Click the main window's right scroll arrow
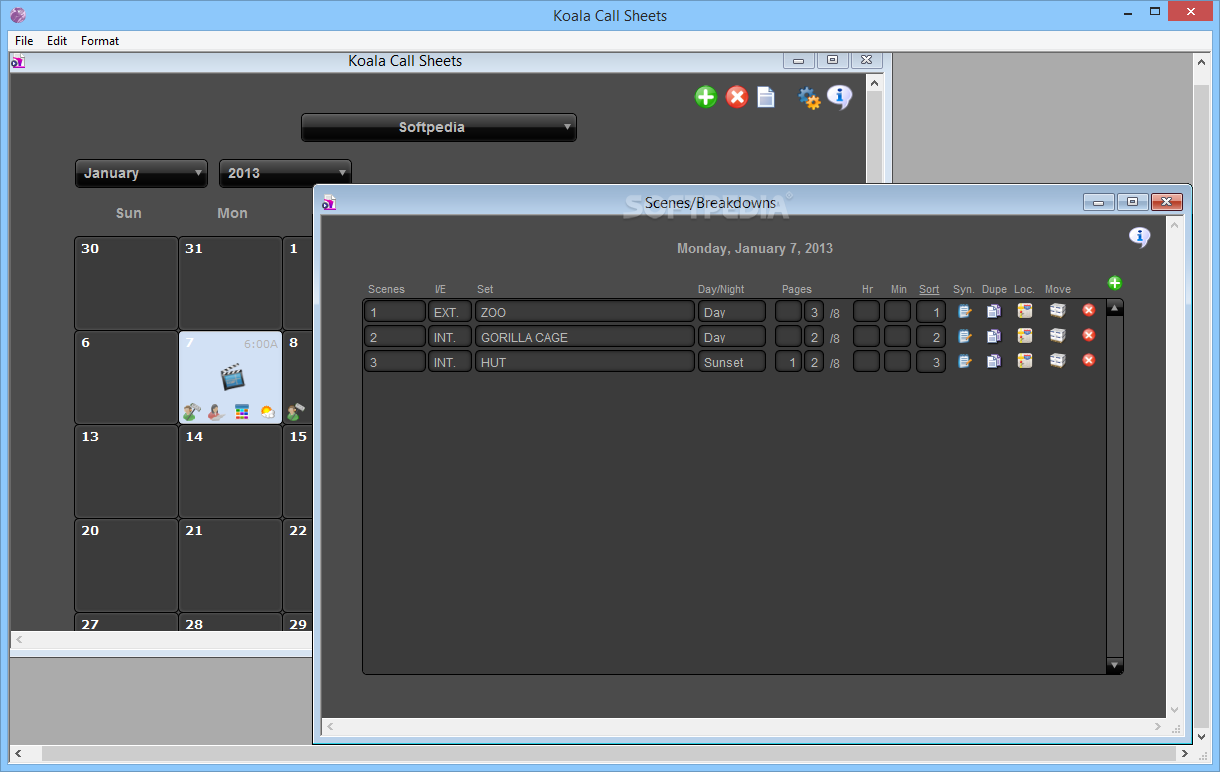 [1185, 753]
